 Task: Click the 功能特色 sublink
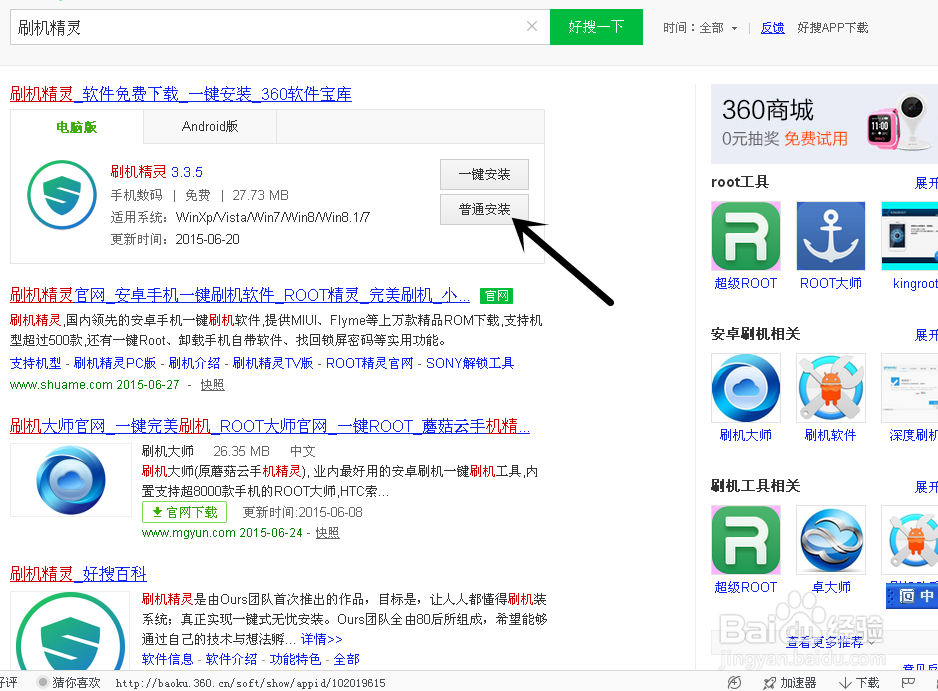point(296,659)
